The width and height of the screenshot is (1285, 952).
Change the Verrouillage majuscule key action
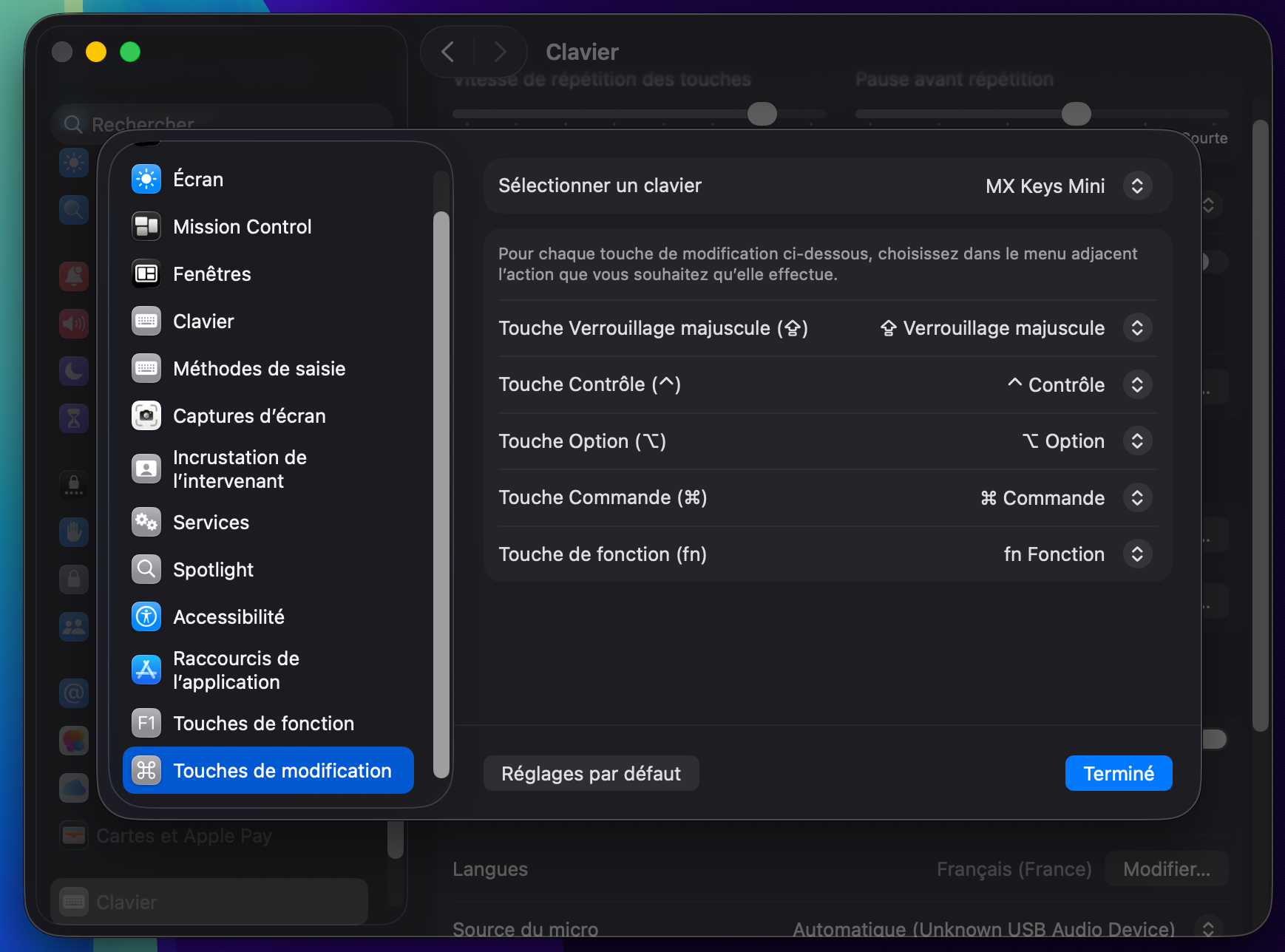coord(1136,328)
